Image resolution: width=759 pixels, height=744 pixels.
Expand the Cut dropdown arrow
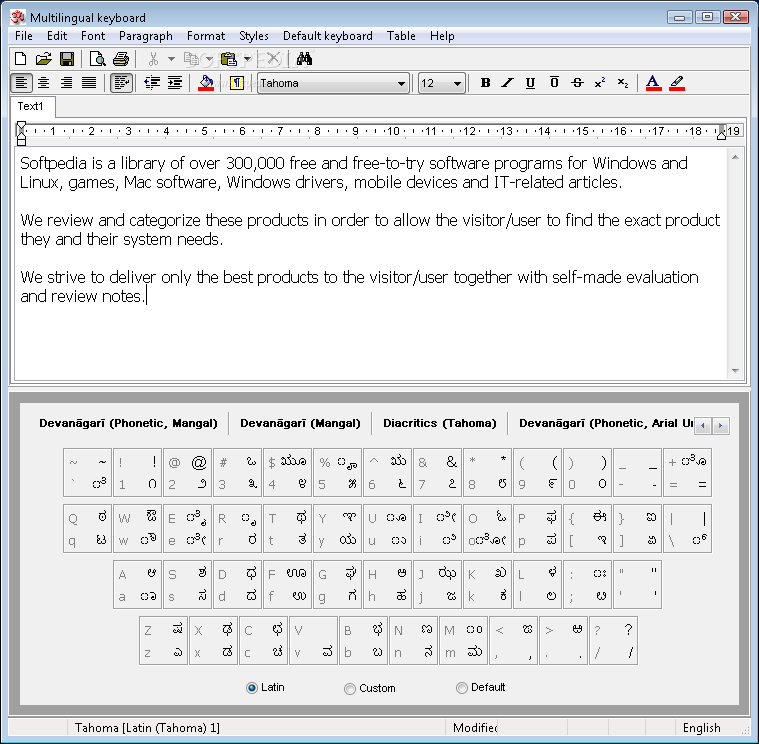[x=171, y=59]
